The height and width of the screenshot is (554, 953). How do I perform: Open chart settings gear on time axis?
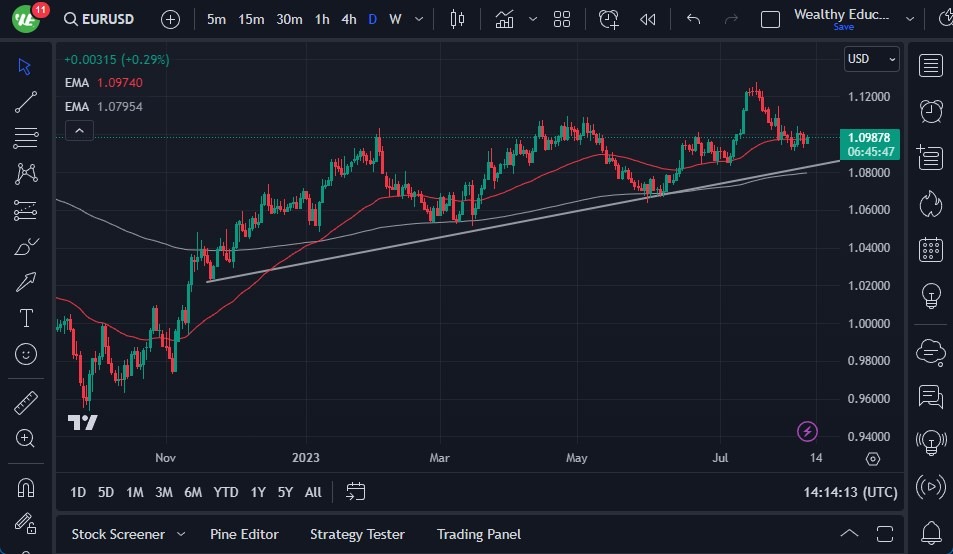(873, 458)
